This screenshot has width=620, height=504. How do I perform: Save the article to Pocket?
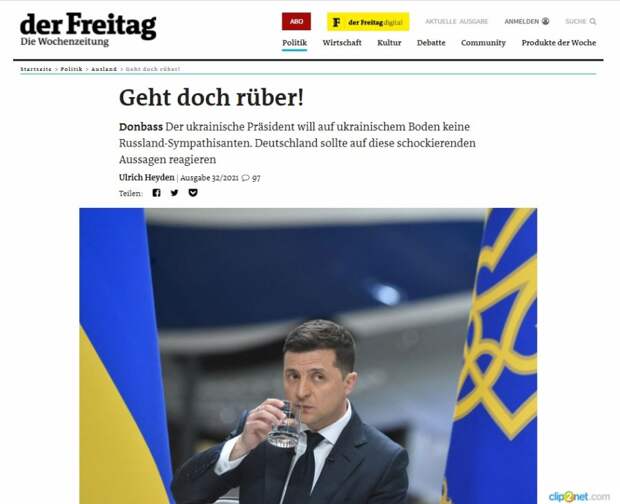[x=193, y=193]
